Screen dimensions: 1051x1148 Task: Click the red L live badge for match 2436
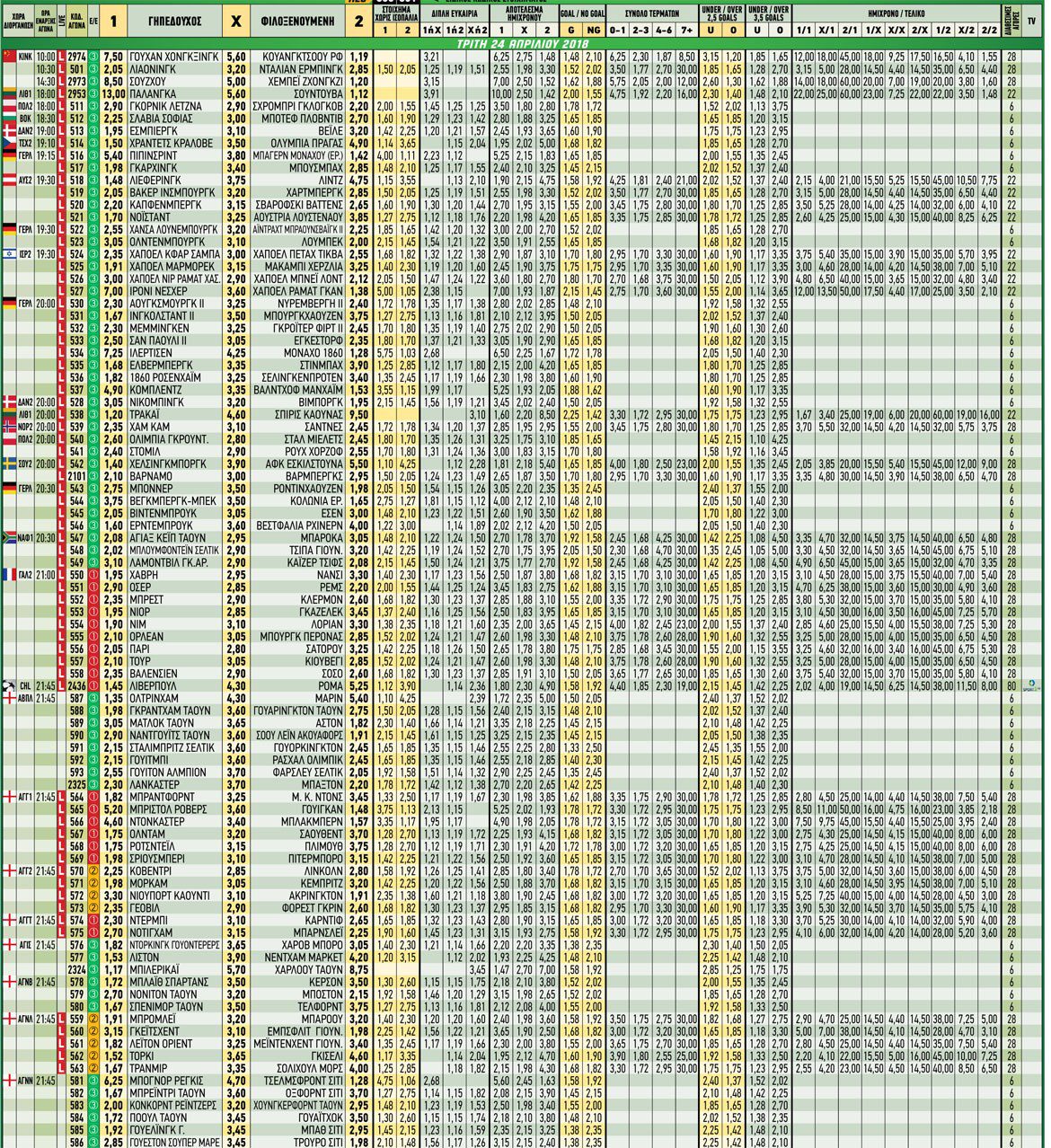(x=62, y=684)
